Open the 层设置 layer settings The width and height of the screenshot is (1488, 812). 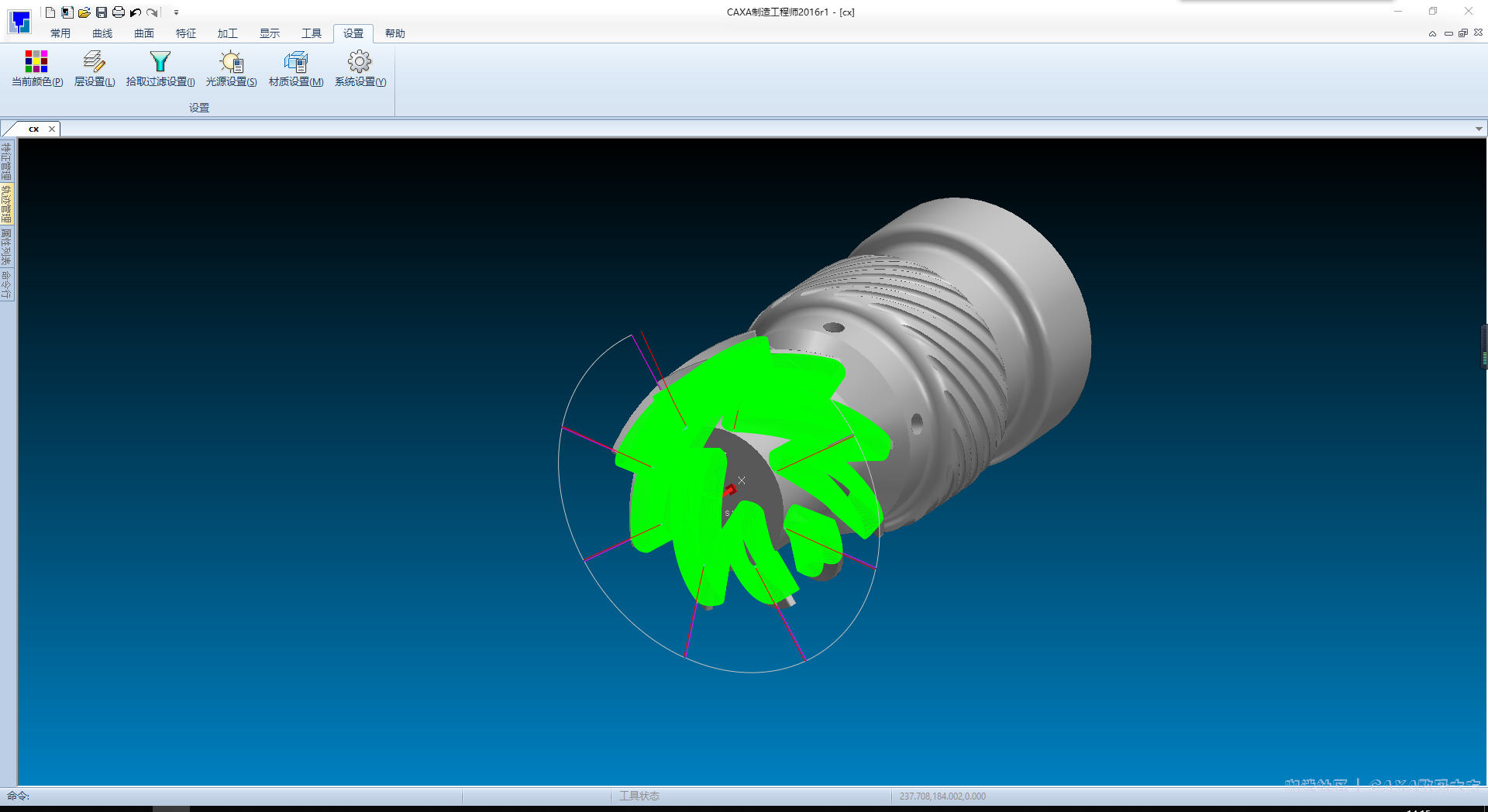click(95, 68)
